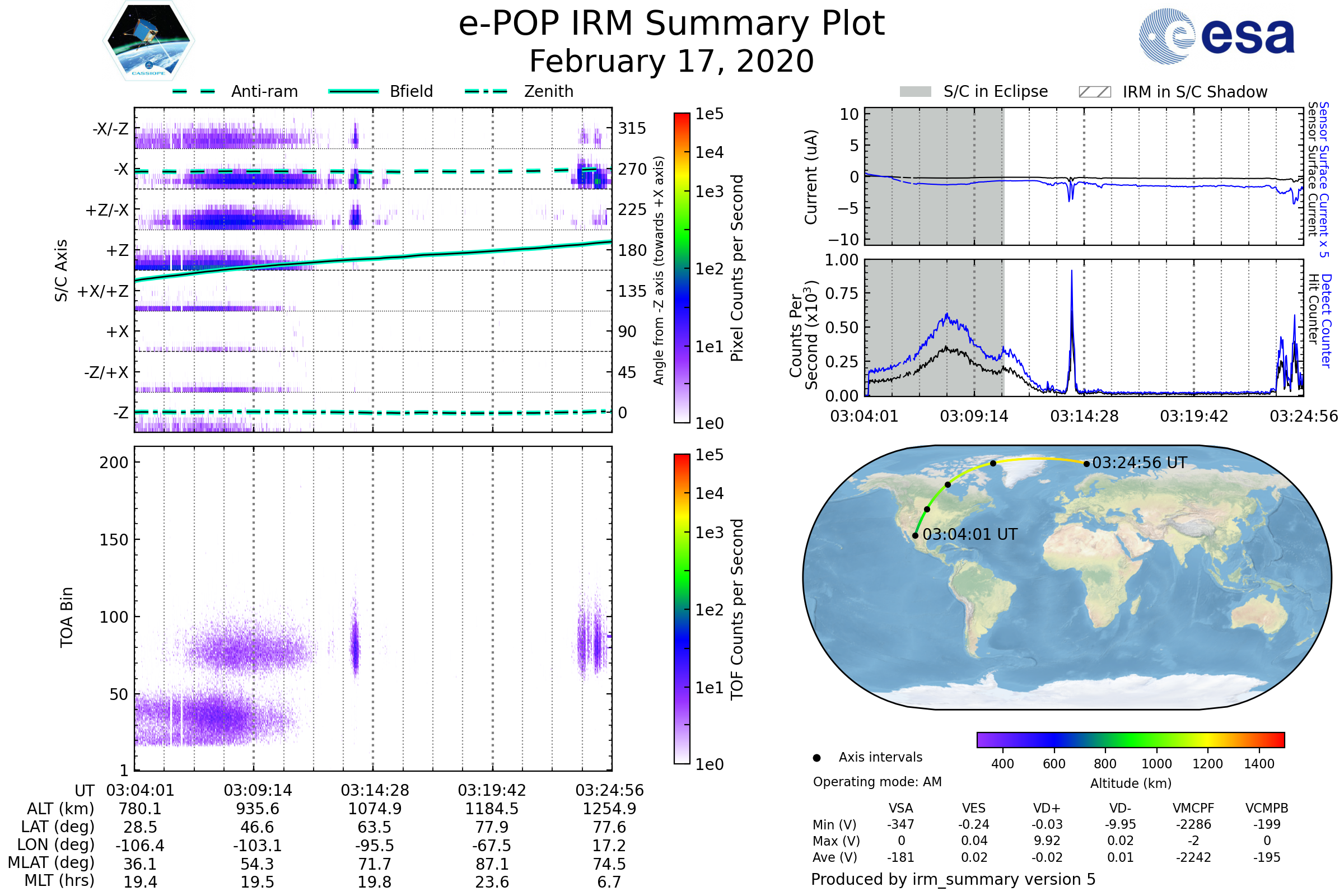Screen dimensions: 1344x896
Task: Click the ESA logo
Action: 1217,35
